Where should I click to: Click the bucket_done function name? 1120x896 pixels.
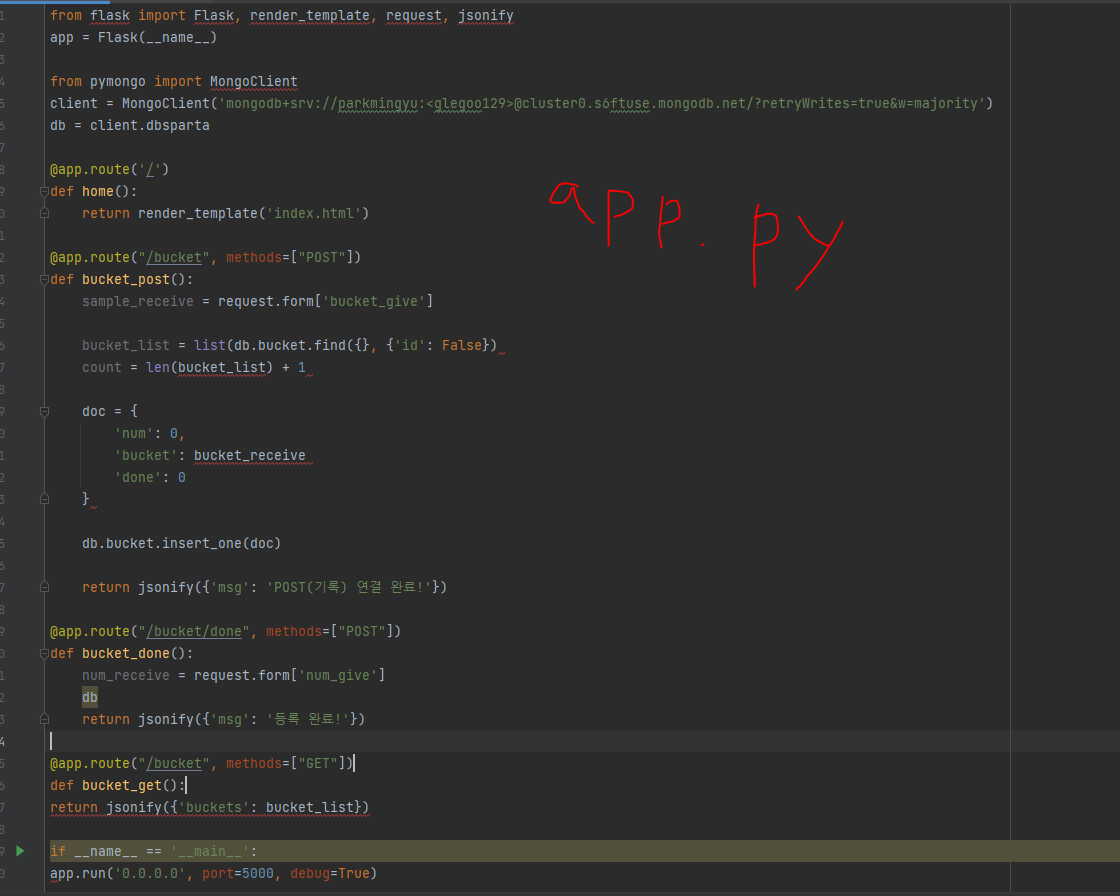point(126,653)
